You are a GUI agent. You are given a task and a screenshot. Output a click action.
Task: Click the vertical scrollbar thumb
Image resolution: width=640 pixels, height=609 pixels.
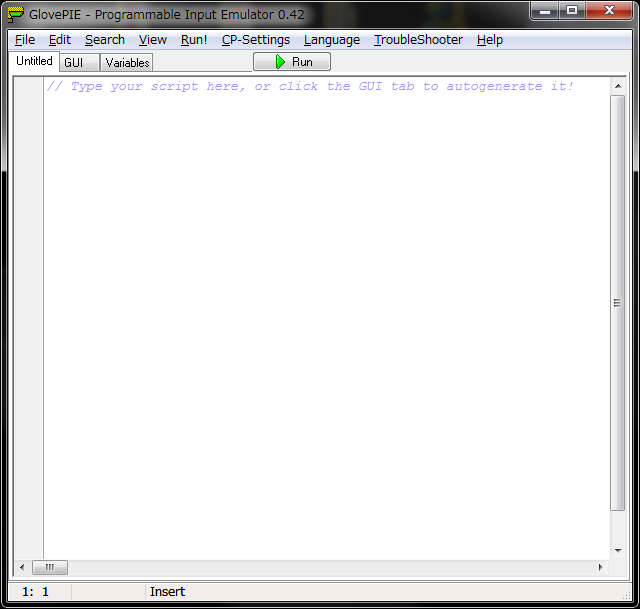pyautogui.click(x=618, y=303)
